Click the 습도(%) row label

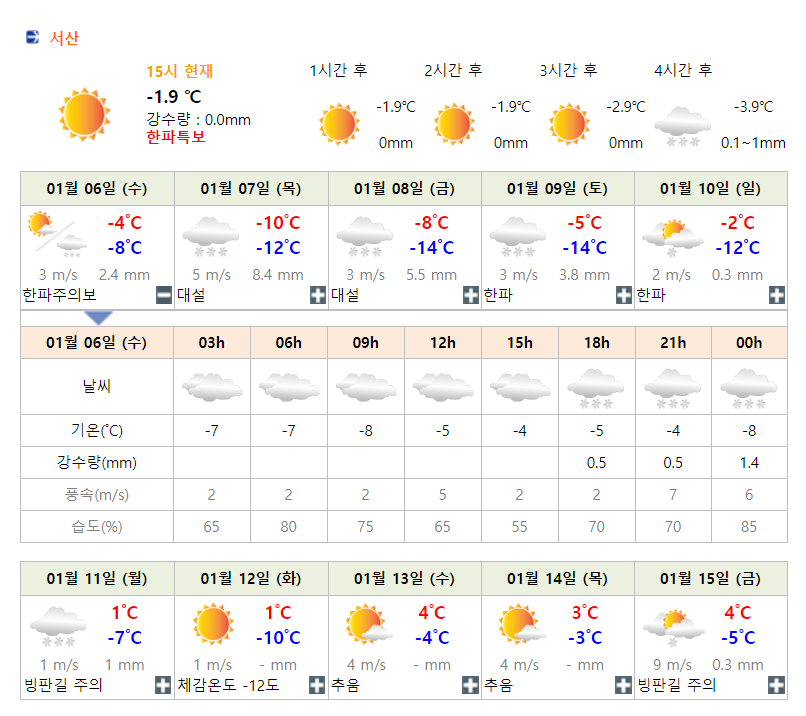[x=97, y=527]
